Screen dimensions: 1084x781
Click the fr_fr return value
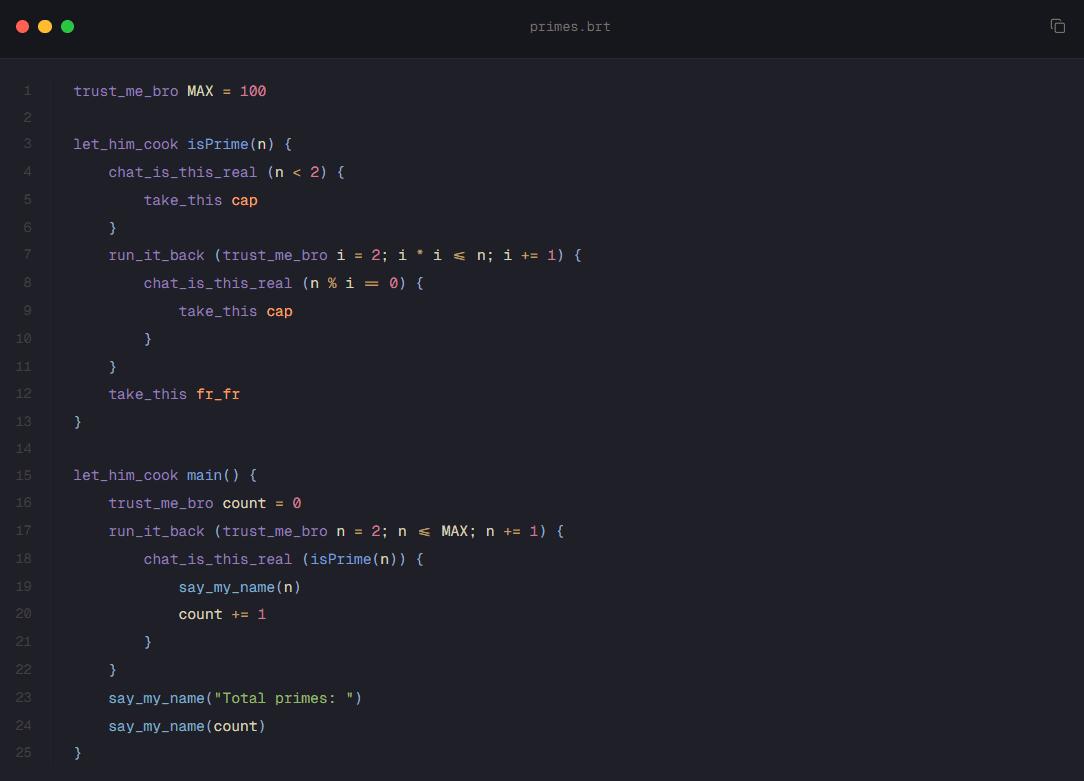coord(218,394)
